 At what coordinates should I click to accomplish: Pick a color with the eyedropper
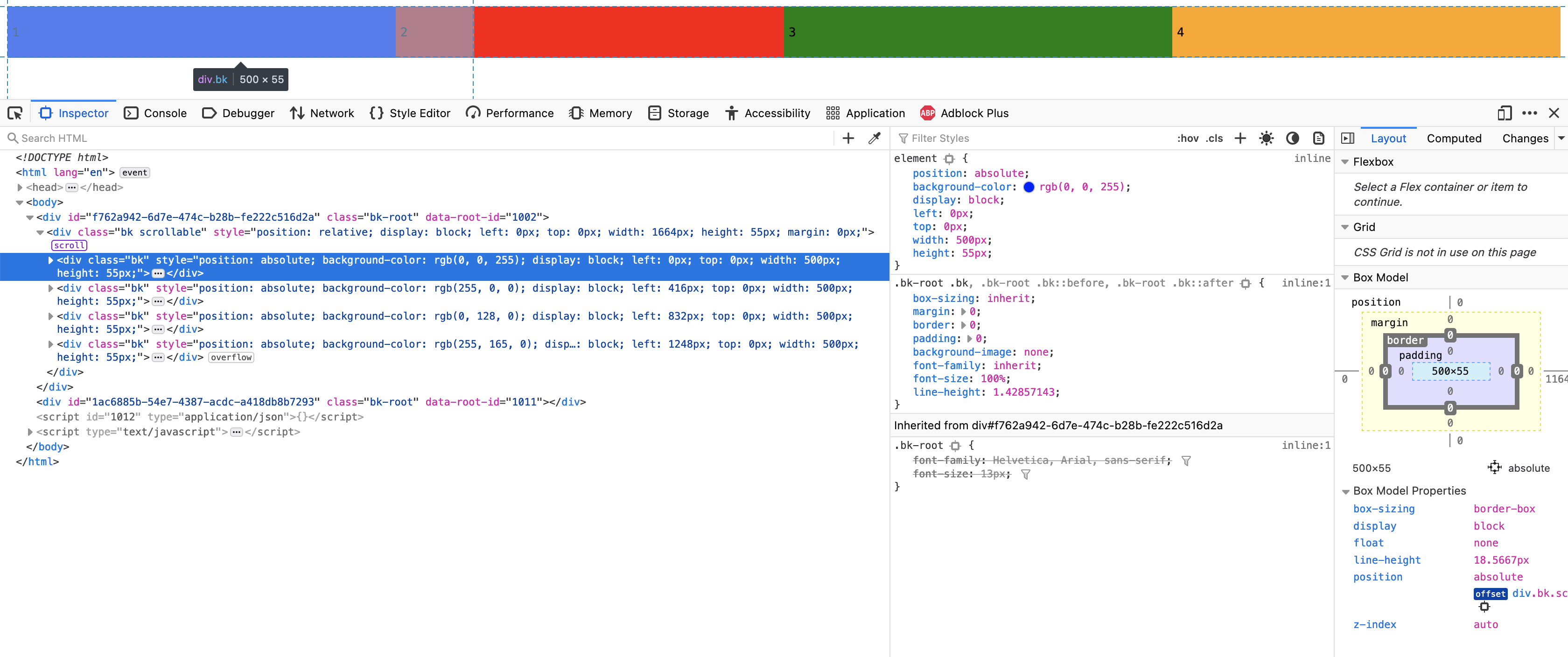(x=875, y=138)
